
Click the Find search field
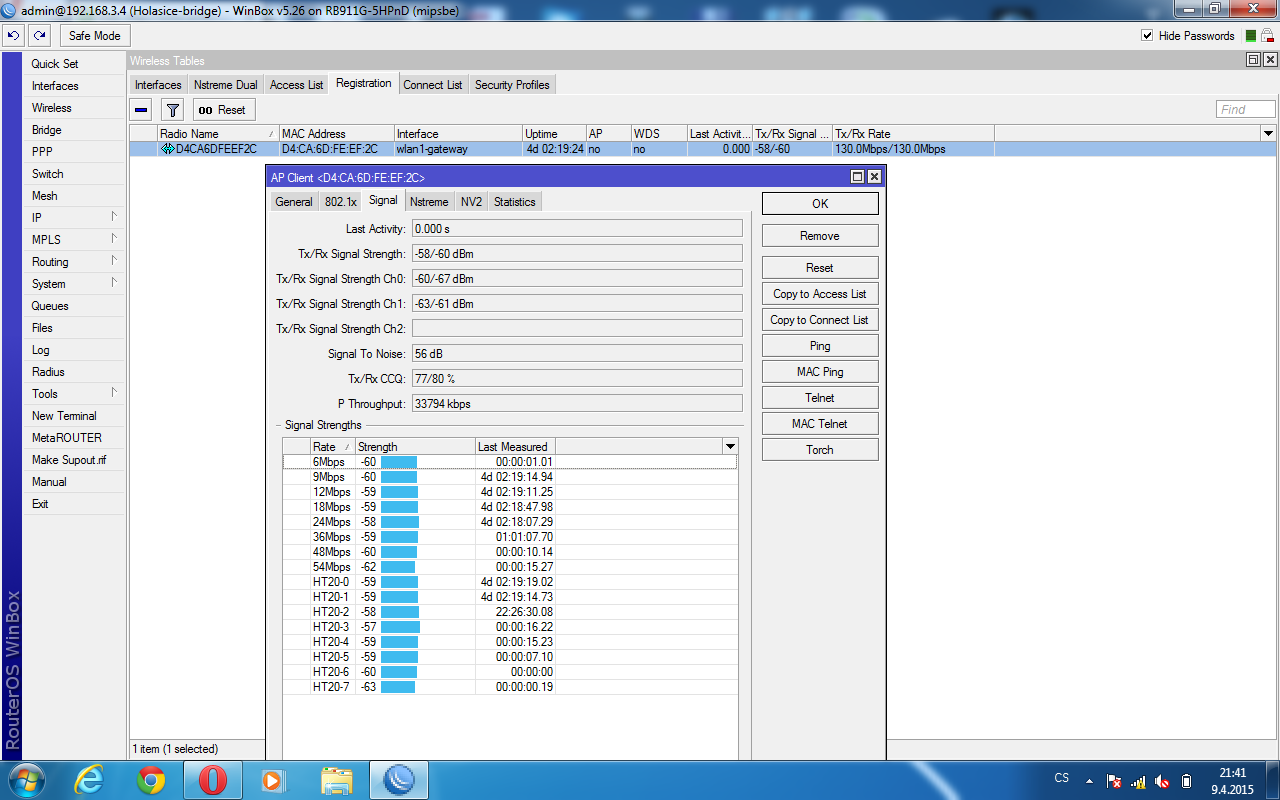click(1245, 109)
